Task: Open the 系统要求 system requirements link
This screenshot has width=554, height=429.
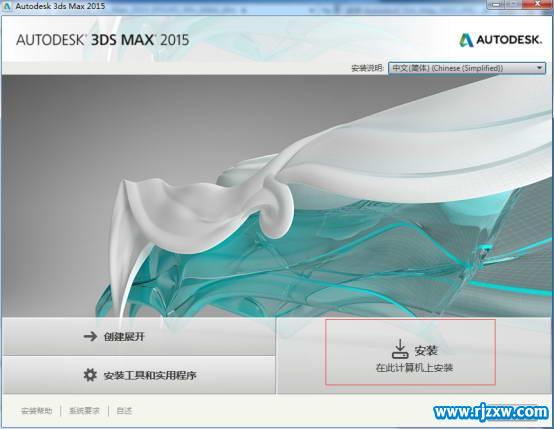Action: coord(84,411)
